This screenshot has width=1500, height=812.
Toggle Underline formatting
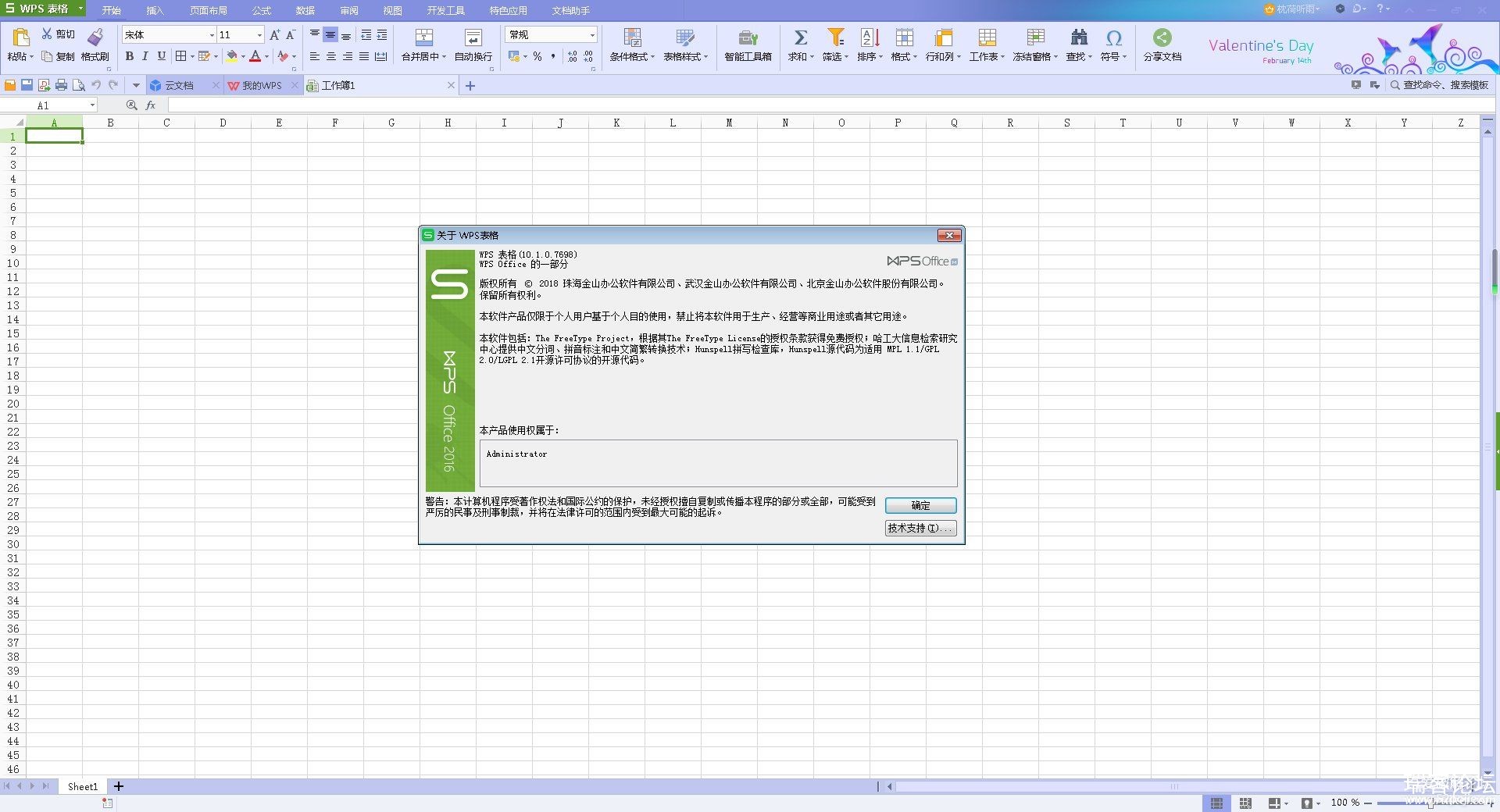(x=162, y=56)
